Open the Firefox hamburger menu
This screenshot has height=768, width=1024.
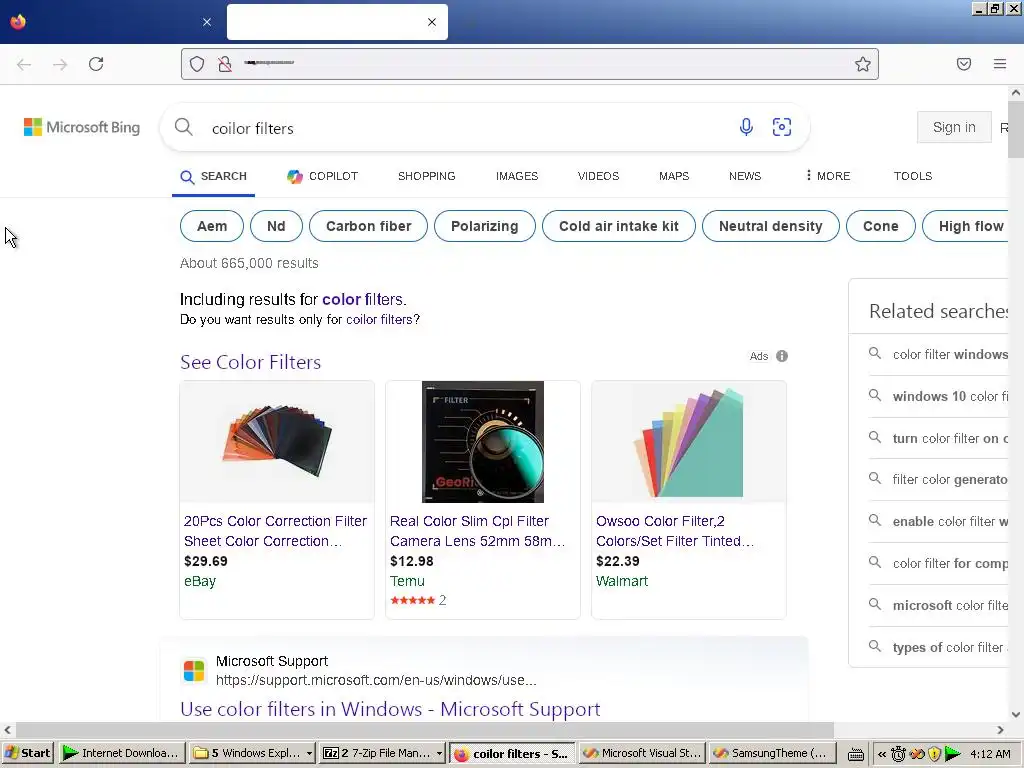tap(1000, 64)
